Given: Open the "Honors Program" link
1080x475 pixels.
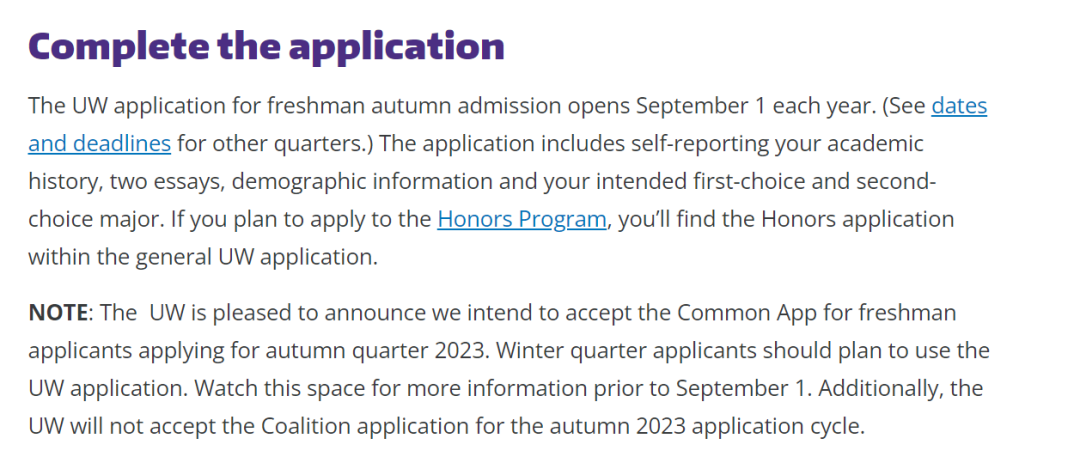Looking at the screenshot, I should pyautogui.click(x=522, y=219).
